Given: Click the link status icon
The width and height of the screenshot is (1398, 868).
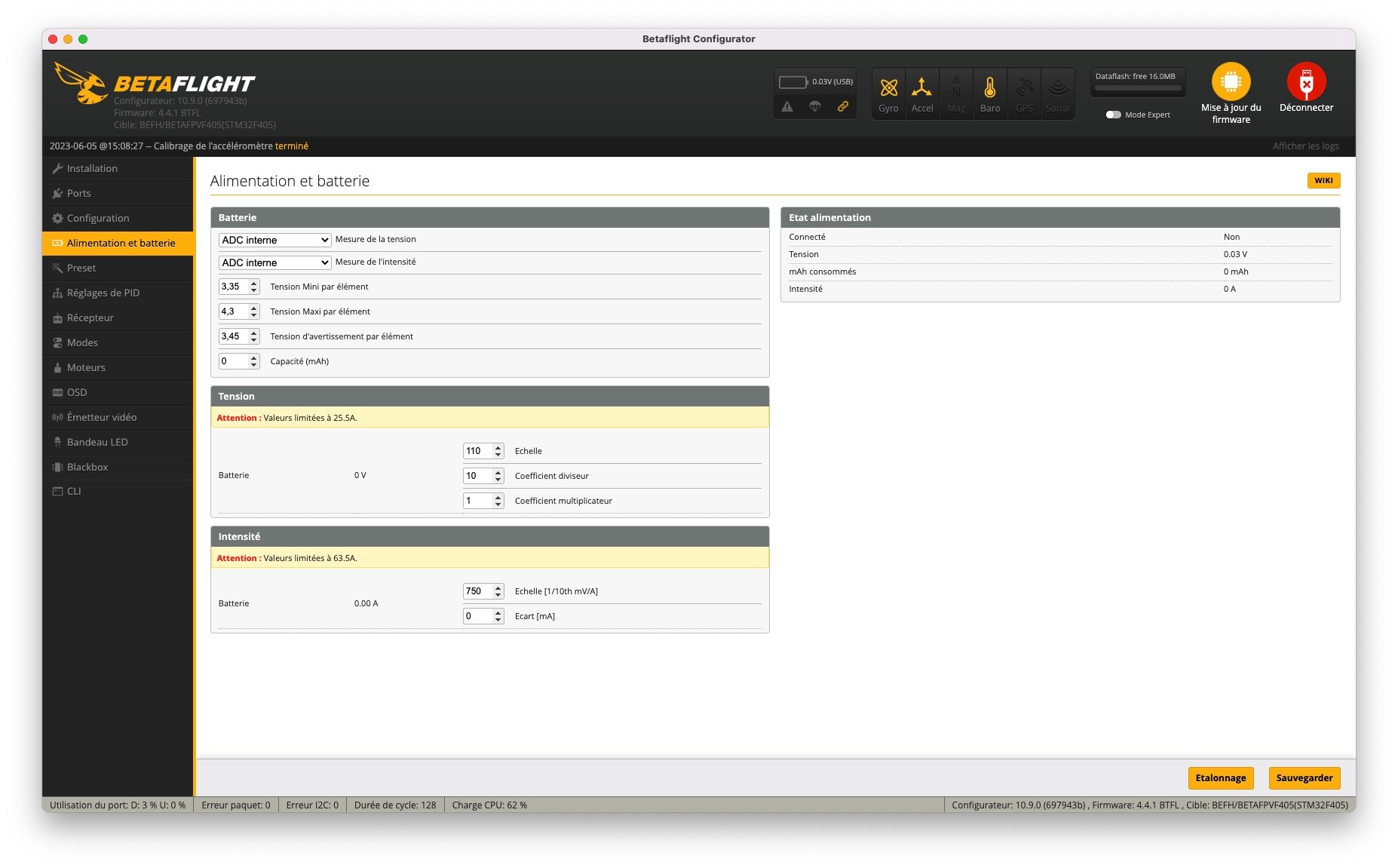Looking at the screenshot, I should tap(843, 106).
